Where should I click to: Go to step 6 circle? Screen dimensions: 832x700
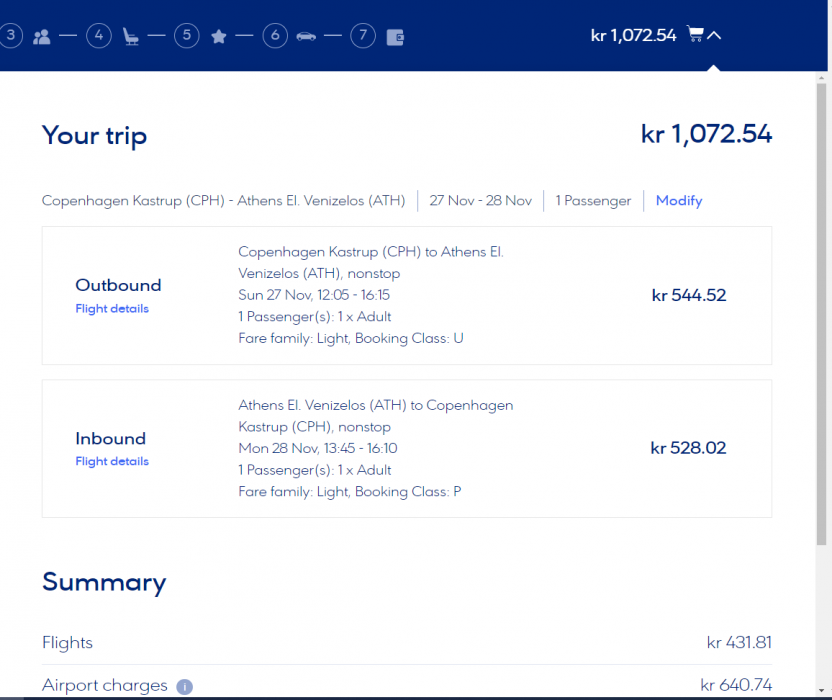point(275,37)
